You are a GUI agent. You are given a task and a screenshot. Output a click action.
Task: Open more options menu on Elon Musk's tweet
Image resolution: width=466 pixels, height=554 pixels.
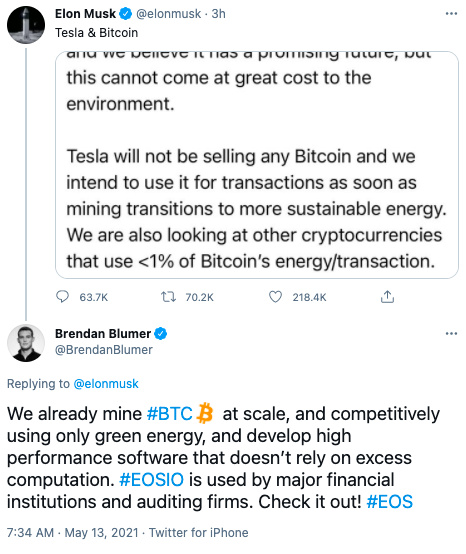click(451, 14)
